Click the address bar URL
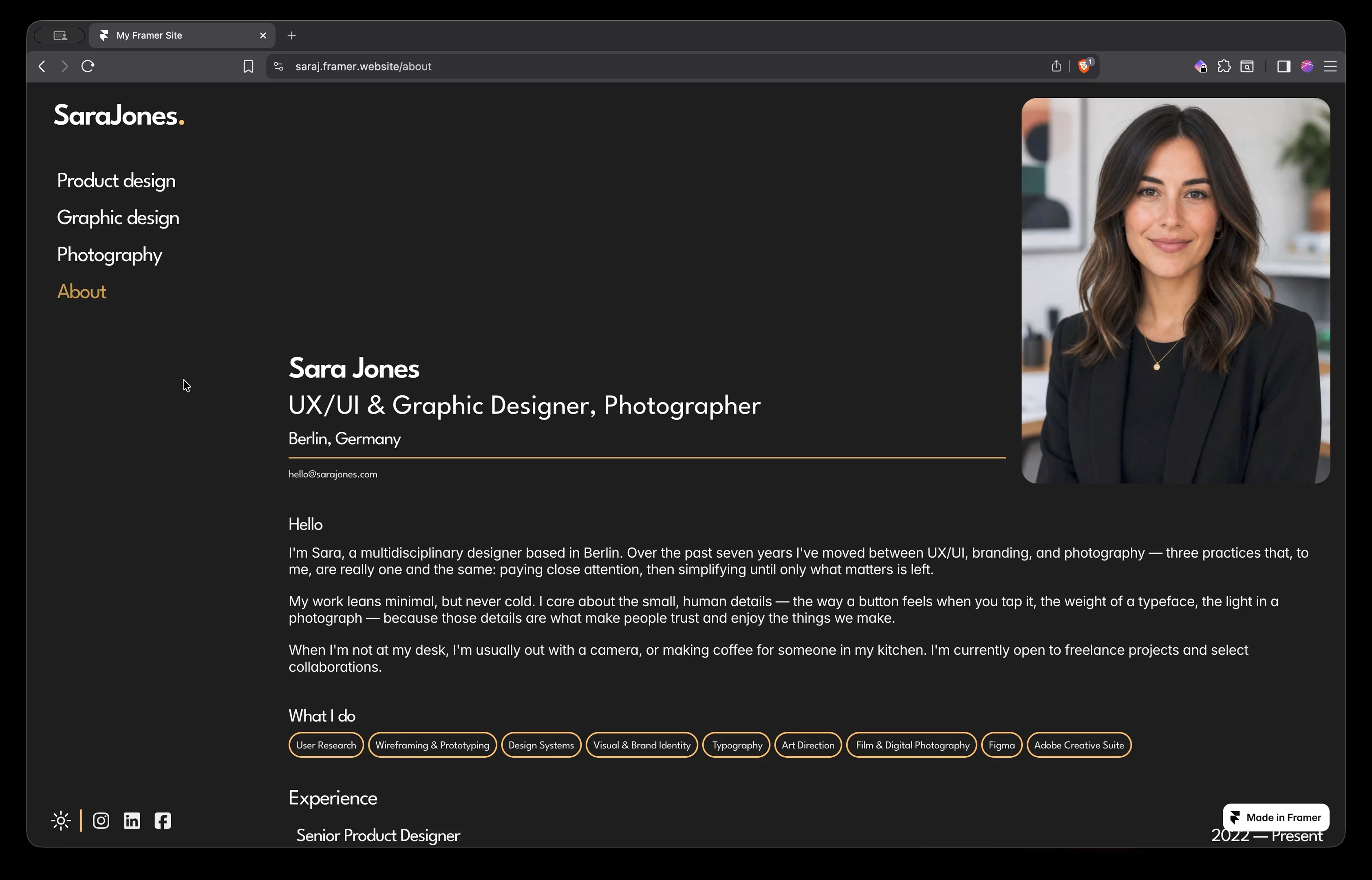Image resolution: width=1372 pixels, height=880 pixels. coord(363,66)
